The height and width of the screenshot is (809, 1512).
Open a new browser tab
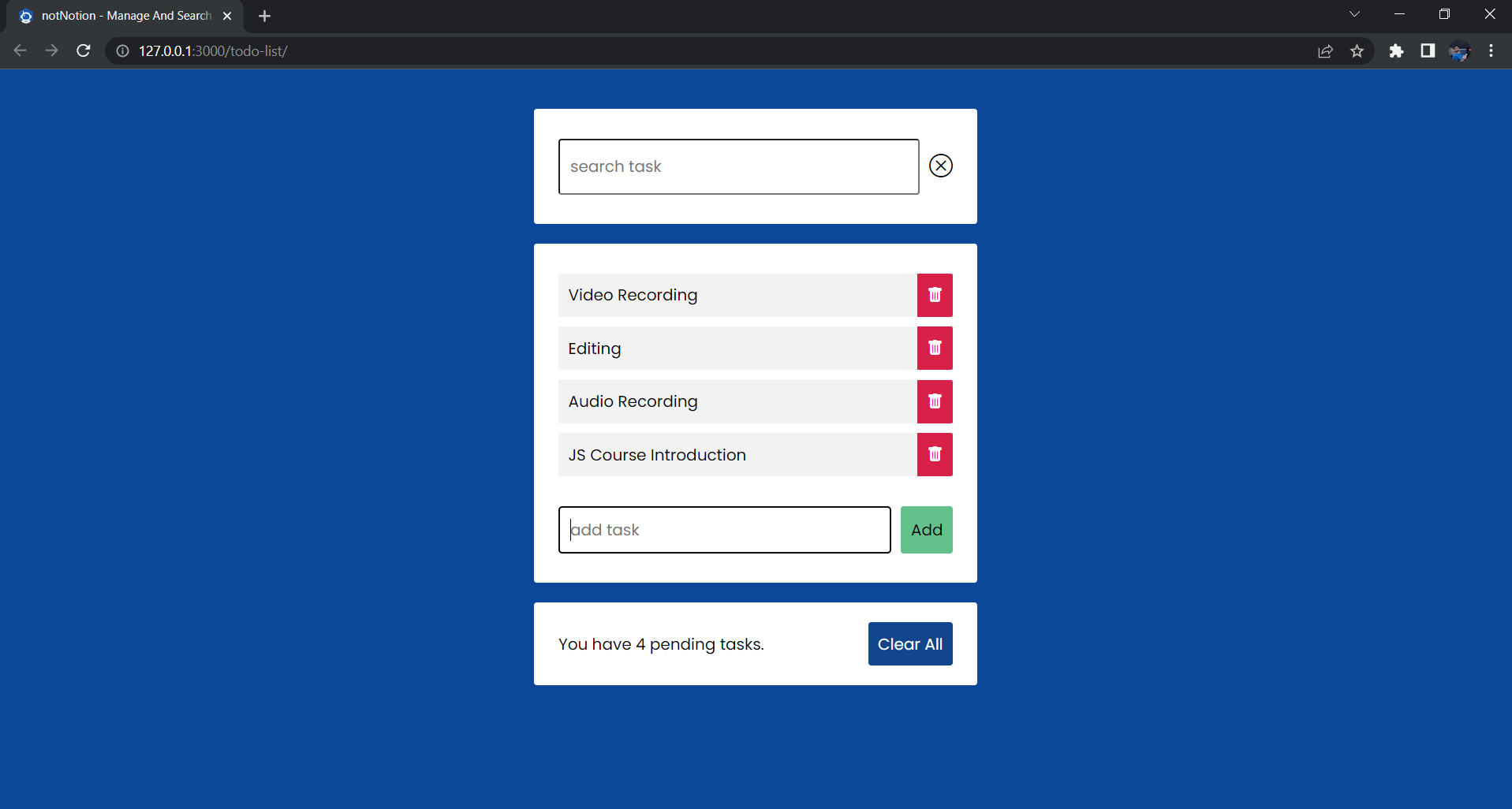pos(264,16)
